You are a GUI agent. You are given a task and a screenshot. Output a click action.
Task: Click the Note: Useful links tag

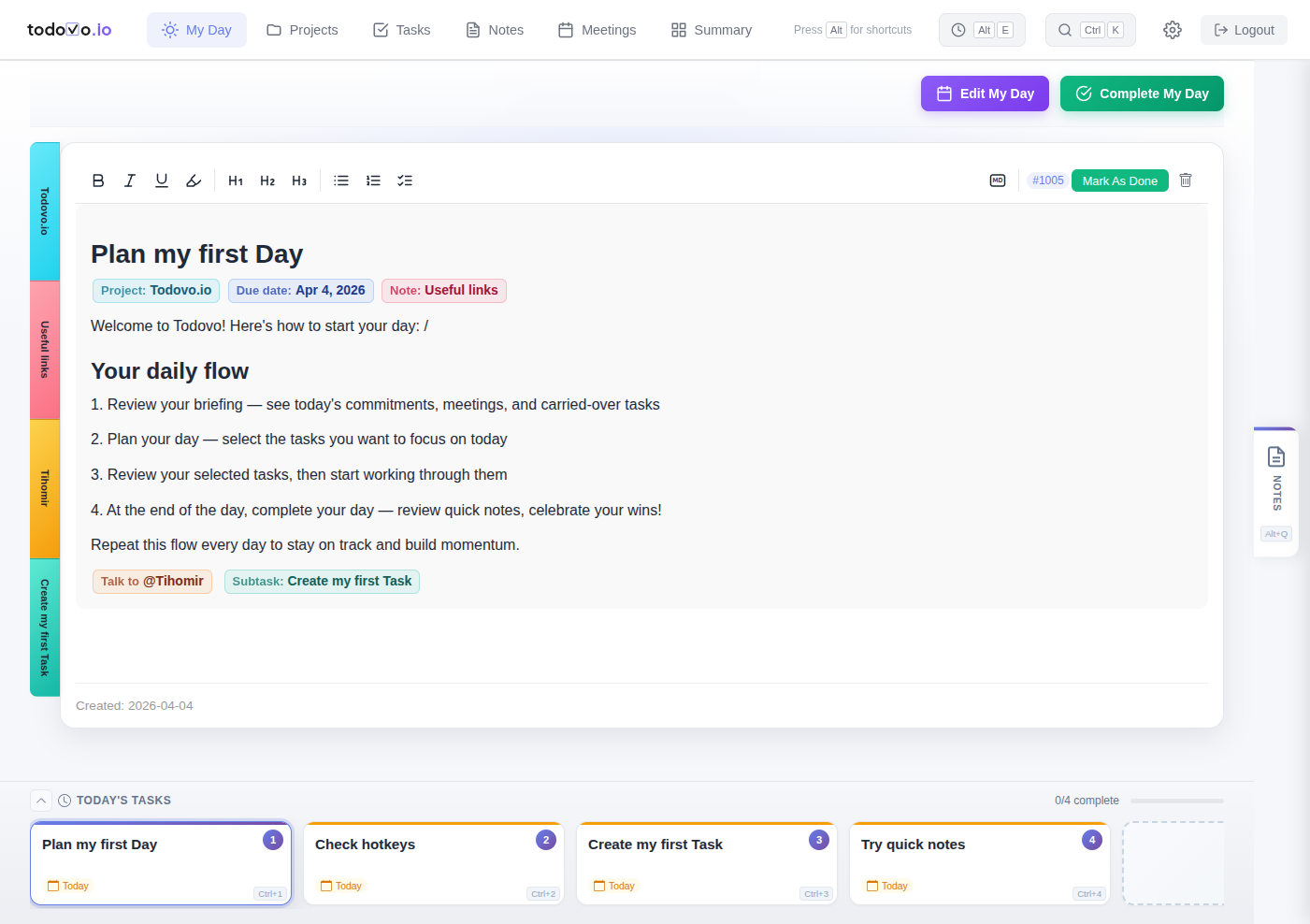point(444,291)
